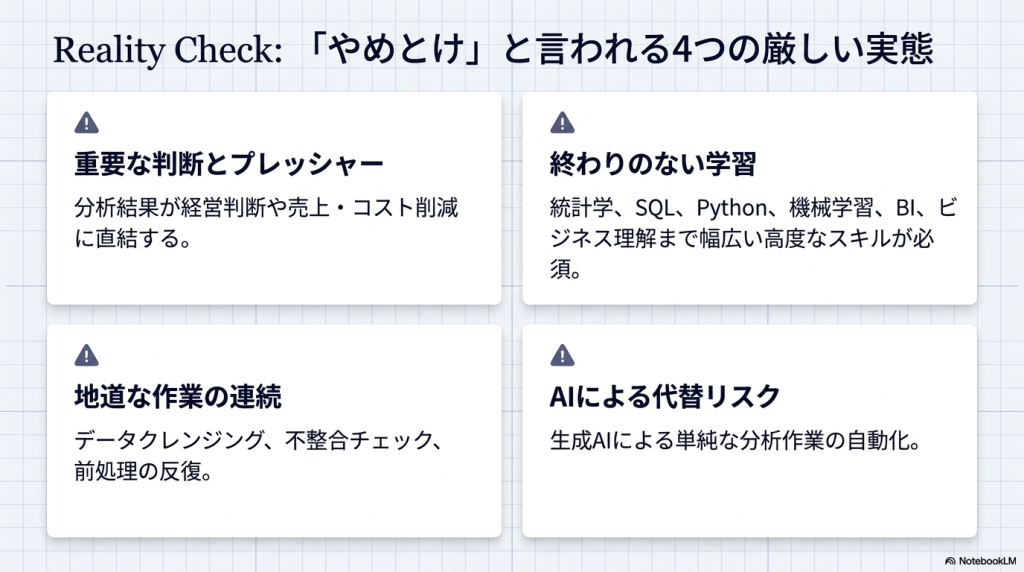Select the 地道な作業の連続 heading

[x=178, y=396]
